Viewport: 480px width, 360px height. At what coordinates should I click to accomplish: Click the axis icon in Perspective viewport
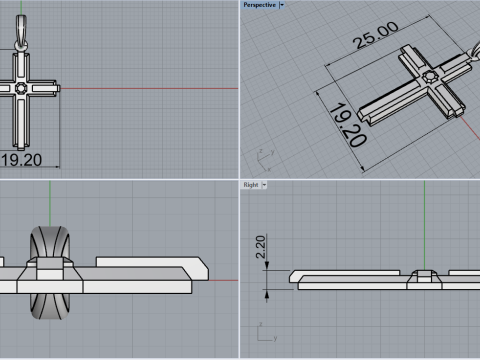pyautogui.click(x=266, y=160)
